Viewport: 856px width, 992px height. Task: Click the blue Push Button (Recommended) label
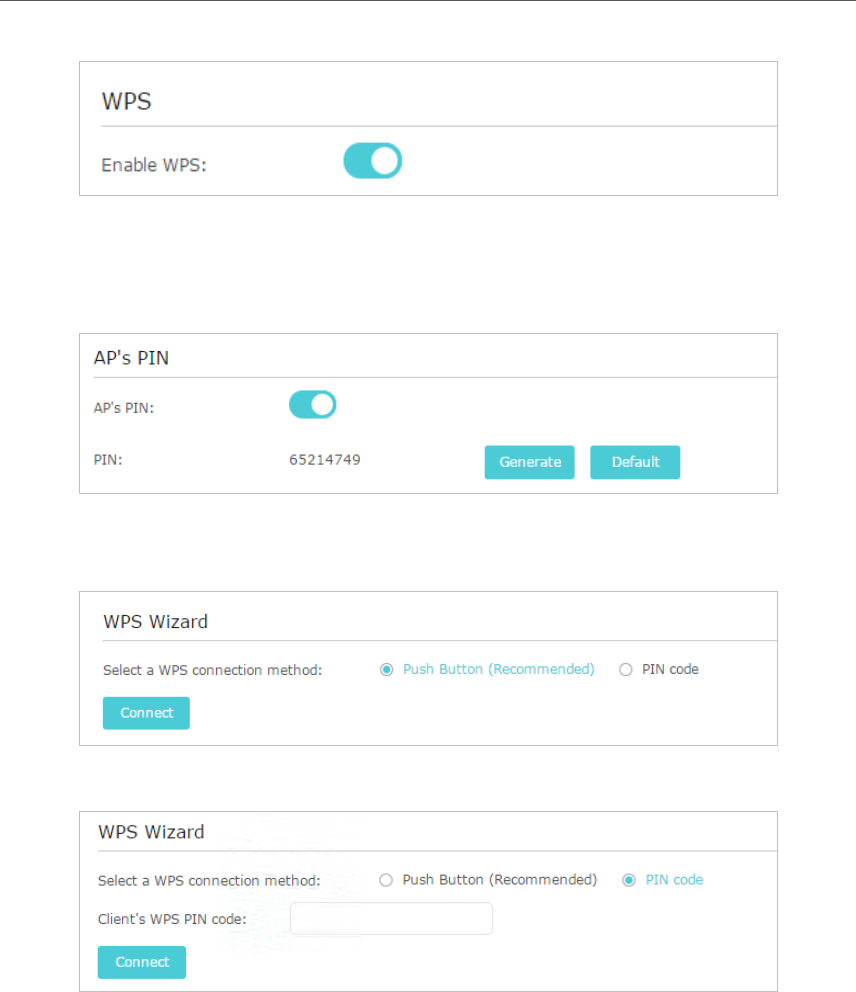pyautogui.click(x=498, y=669)
